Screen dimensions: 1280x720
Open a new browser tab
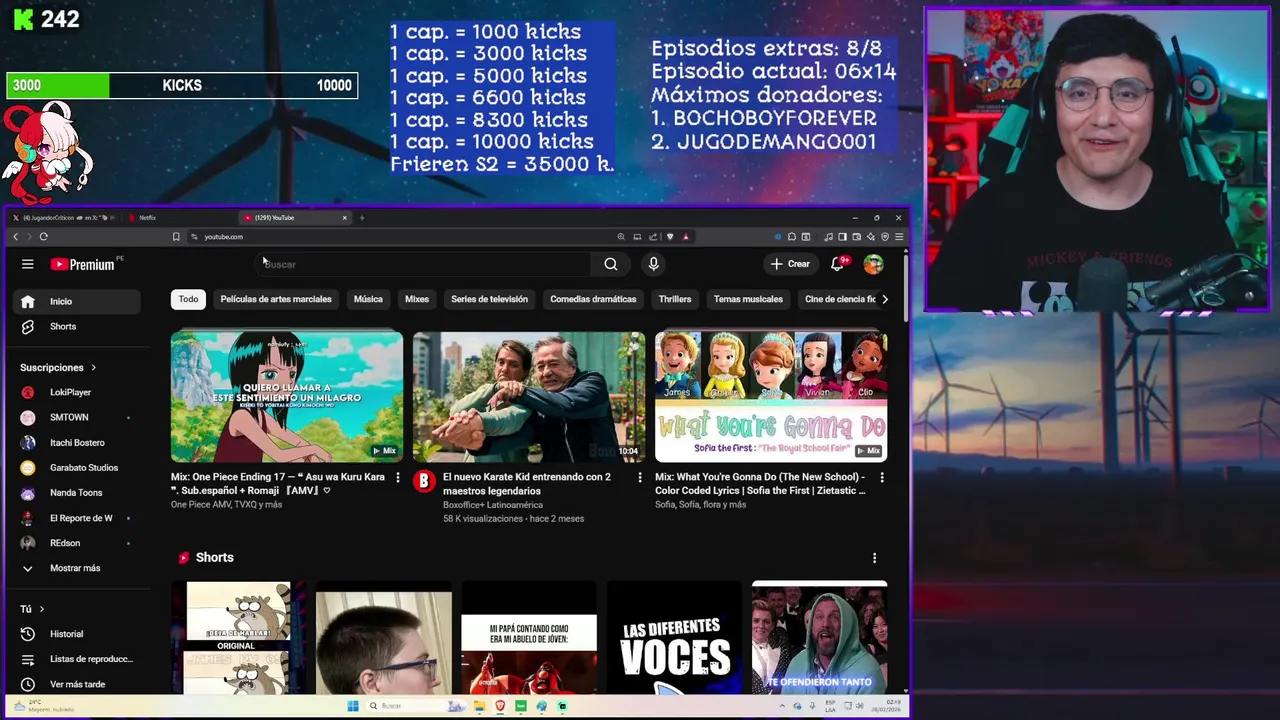click(362, 217)
